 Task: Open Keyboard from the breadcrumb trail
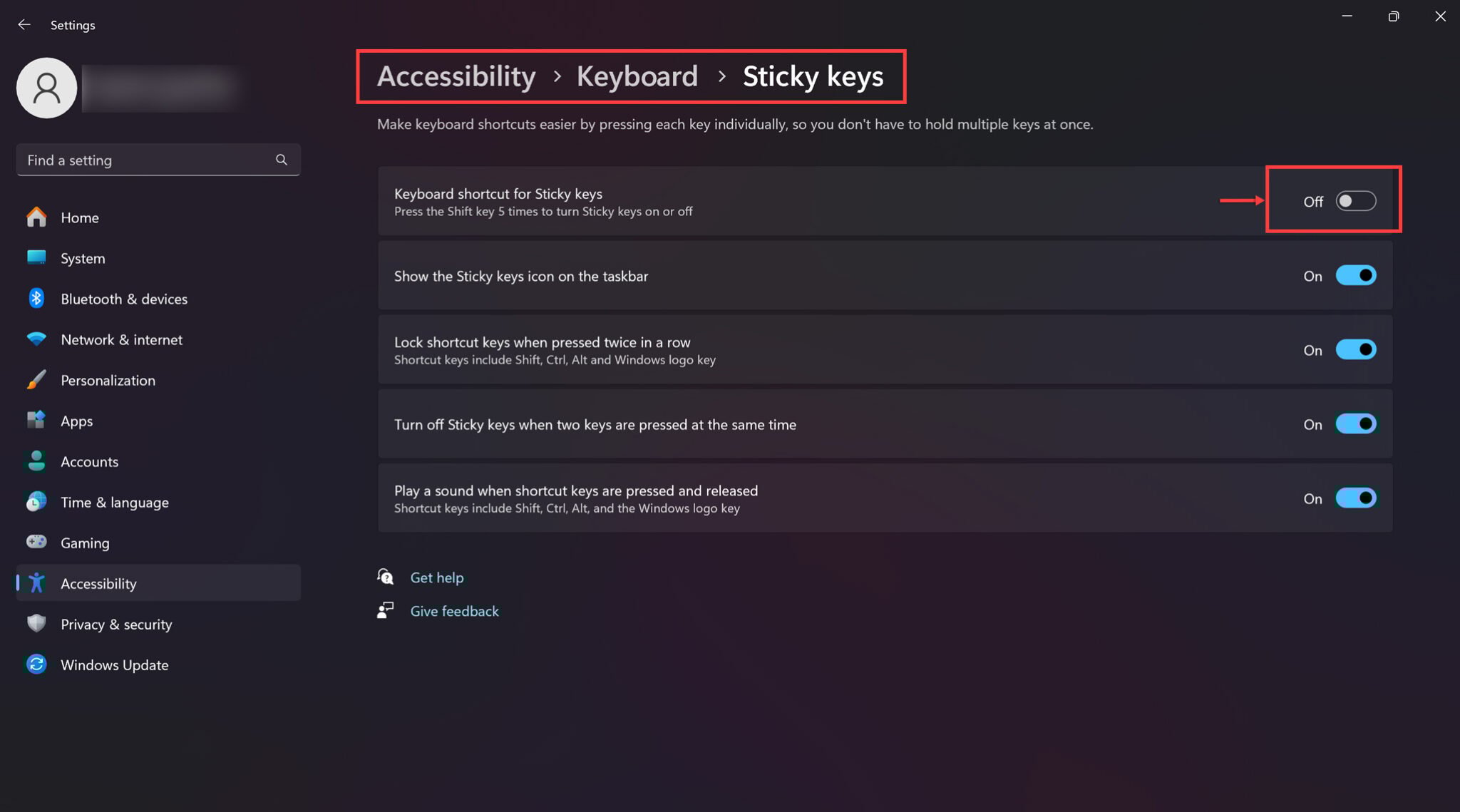point(637,76)
